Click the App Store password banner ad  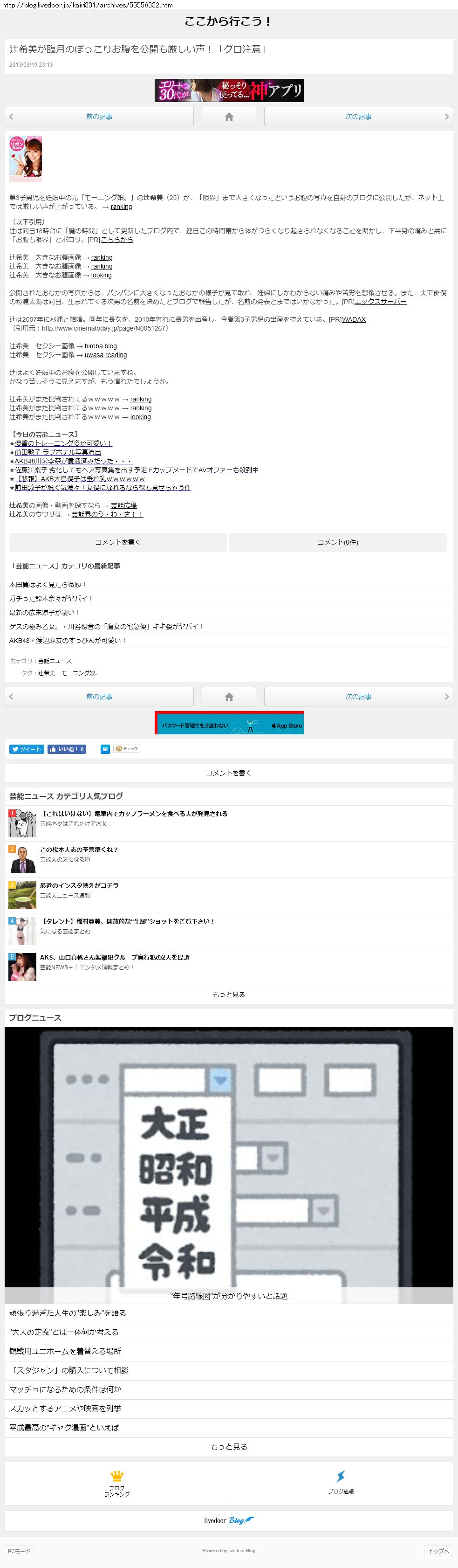[x=229, y=723]
